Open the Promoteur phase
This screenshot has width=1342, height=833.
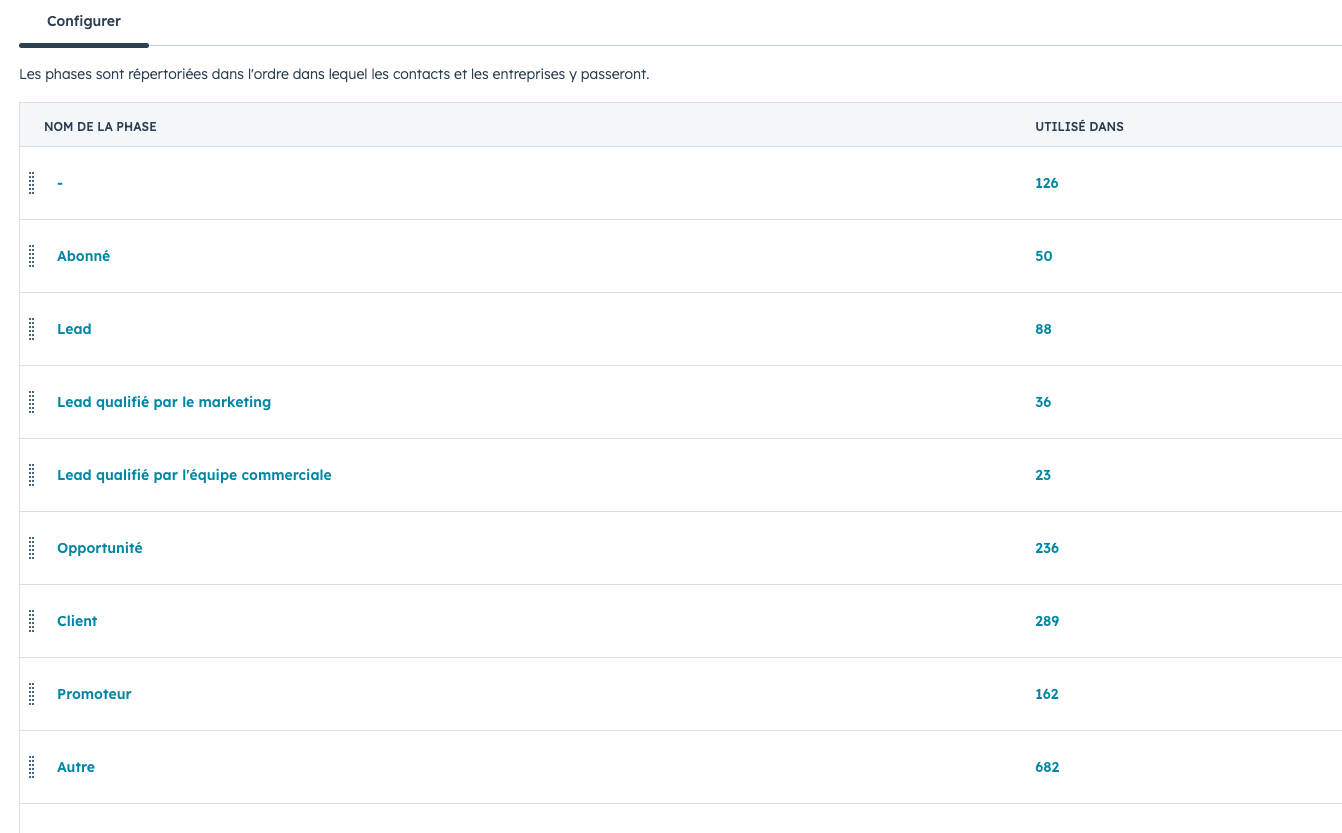click(x=94, y=694)
